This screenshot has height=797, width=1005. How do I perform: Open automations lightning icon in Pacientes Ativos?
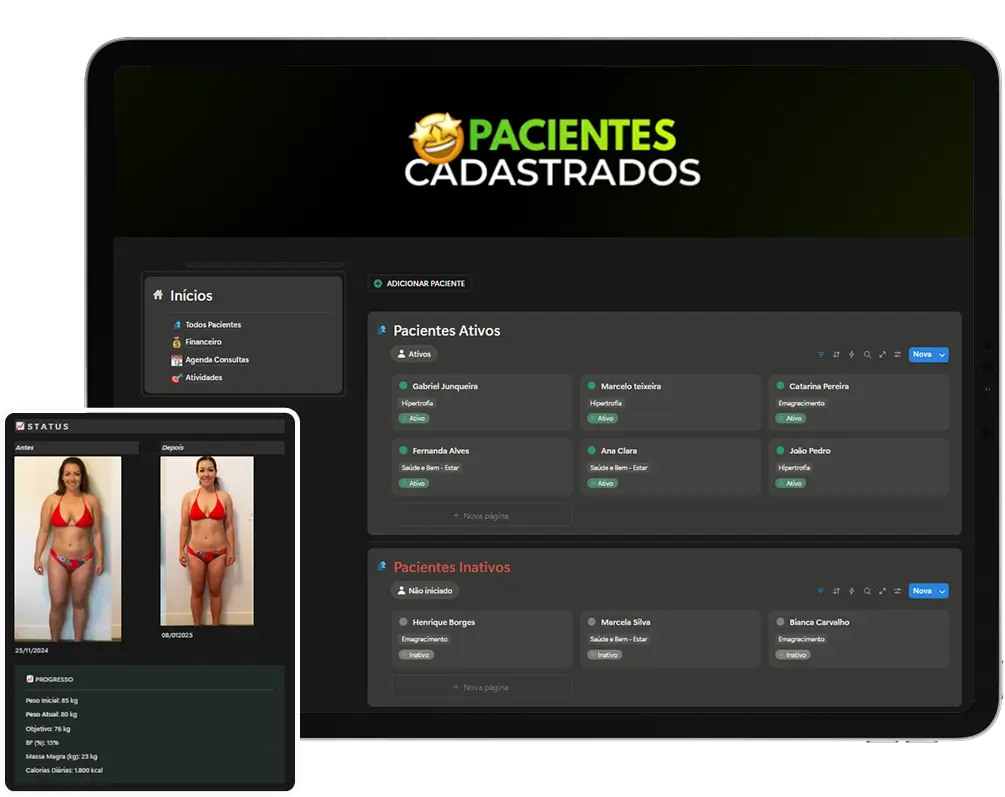[x=851, y=354]
